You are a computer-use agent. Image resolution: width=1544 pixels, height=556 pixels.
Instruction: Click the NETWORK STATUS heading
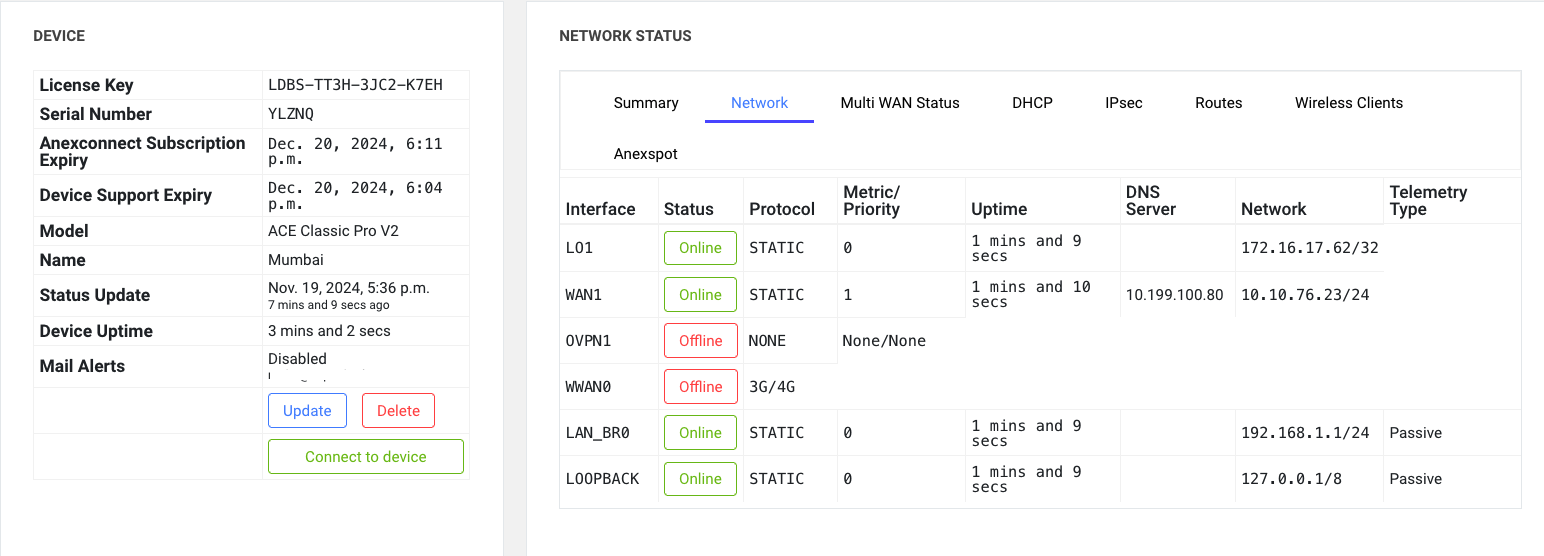pos(625,36)
